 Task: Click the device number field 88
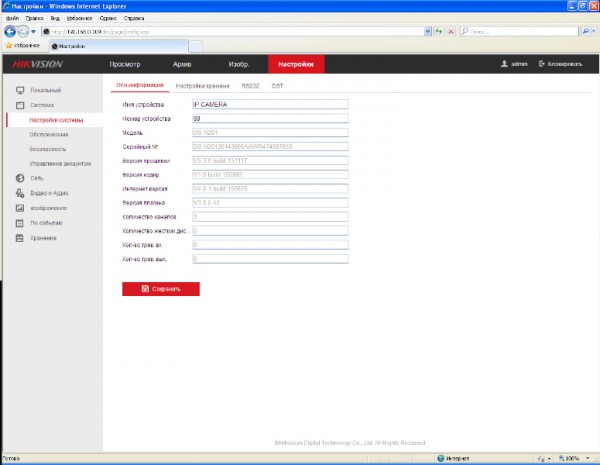[270, 118]
